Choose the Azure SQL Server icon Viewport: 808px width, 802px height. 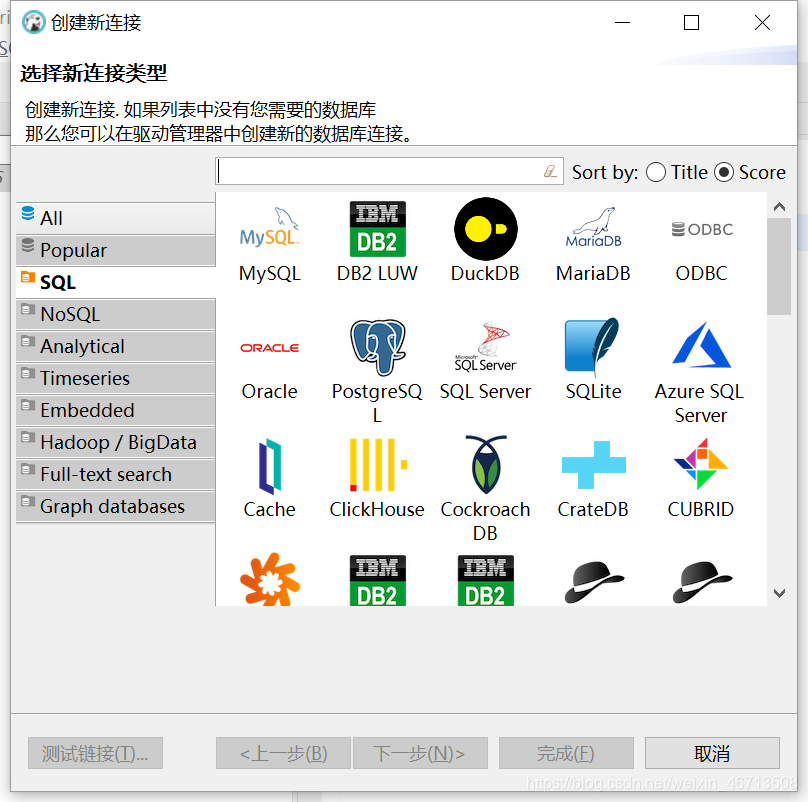(x=701, y=345)
